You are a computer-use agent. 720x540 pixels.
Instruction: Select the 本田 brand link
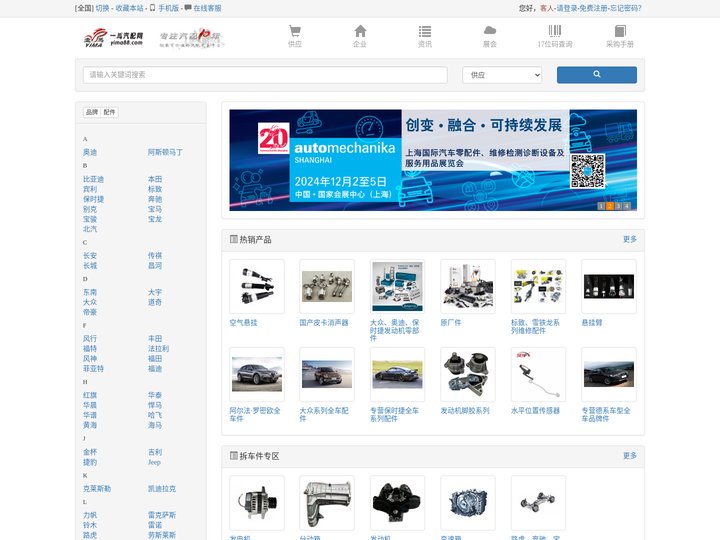[x=155, y=179]
